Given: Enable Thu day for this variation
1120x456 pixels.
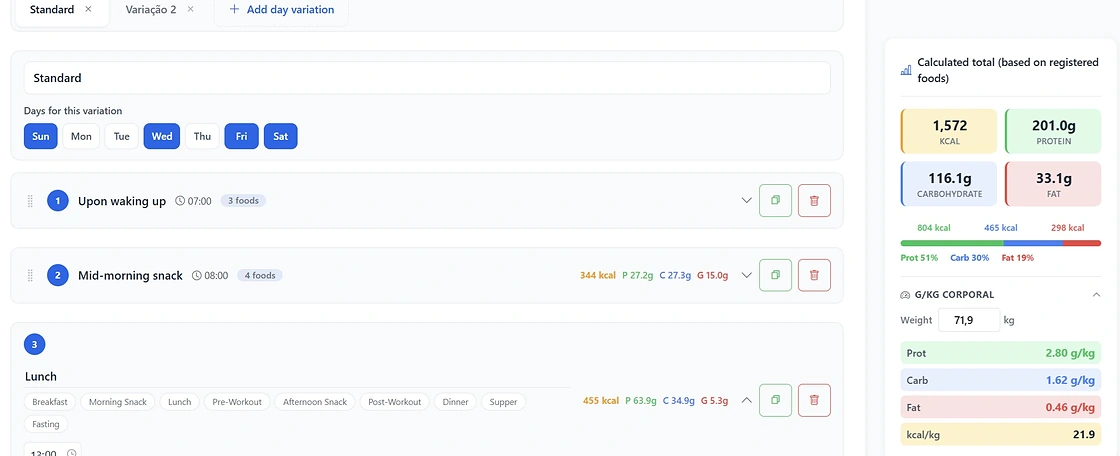Looking at the screenshot, I should point(202,136).
